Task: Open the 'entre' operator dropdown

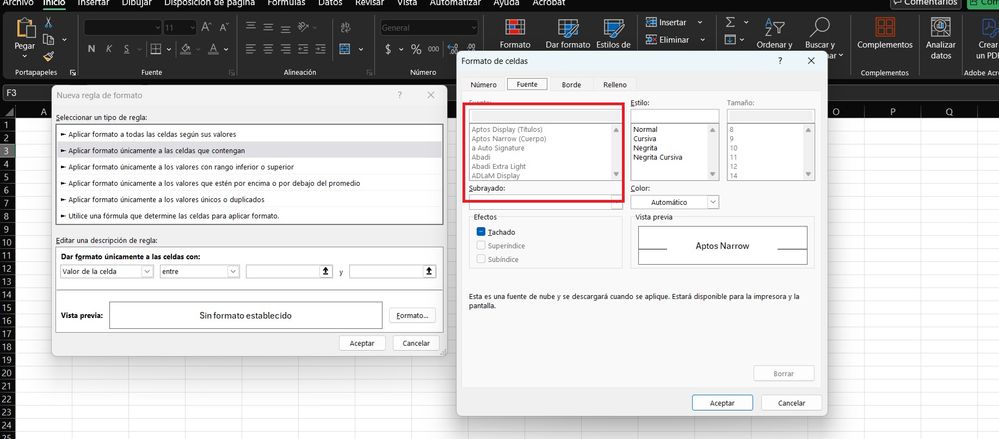Action: [x=199, y=271]
